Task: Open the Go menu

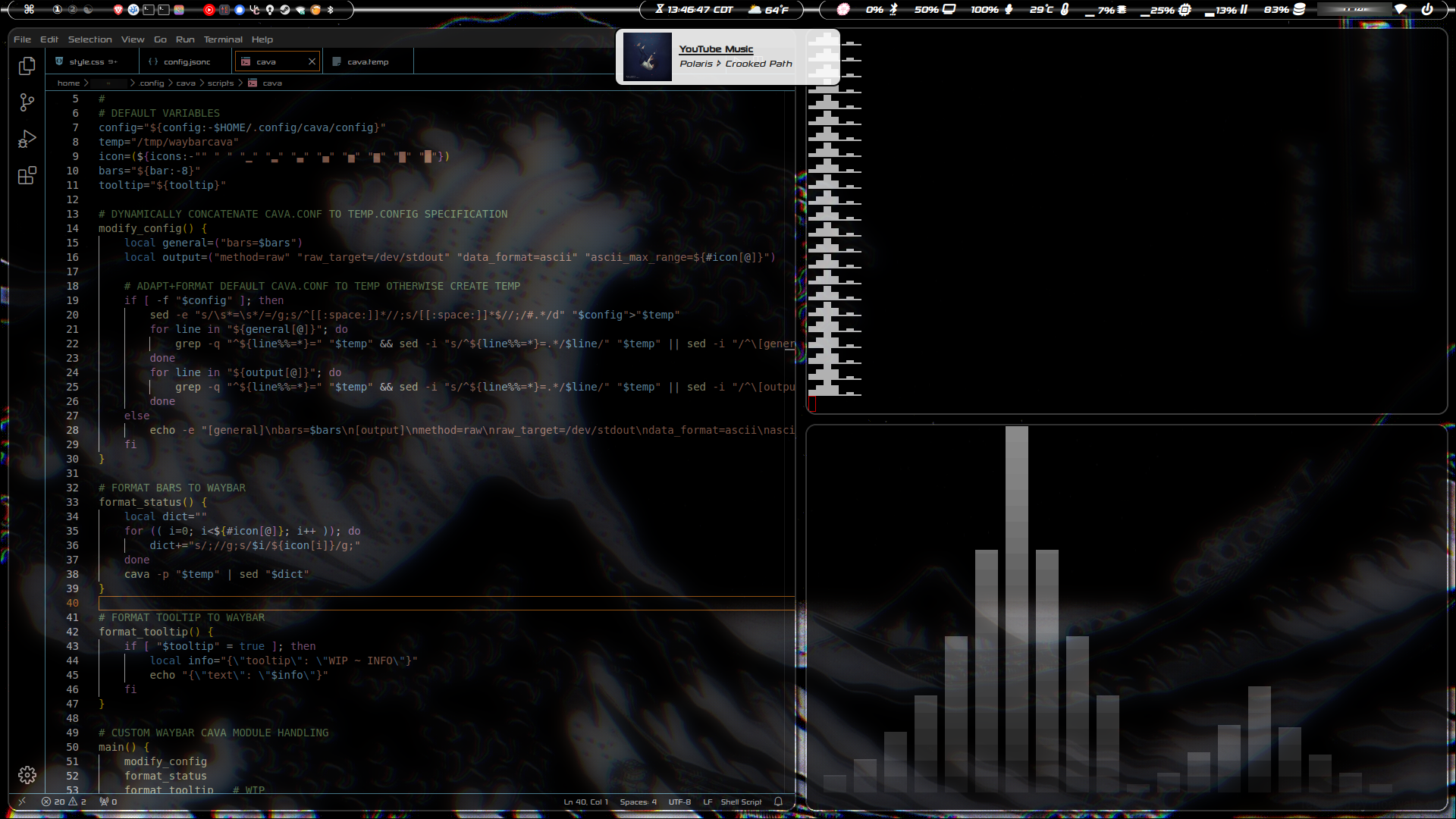Action: pyautogui.click(x=160, y=39)
